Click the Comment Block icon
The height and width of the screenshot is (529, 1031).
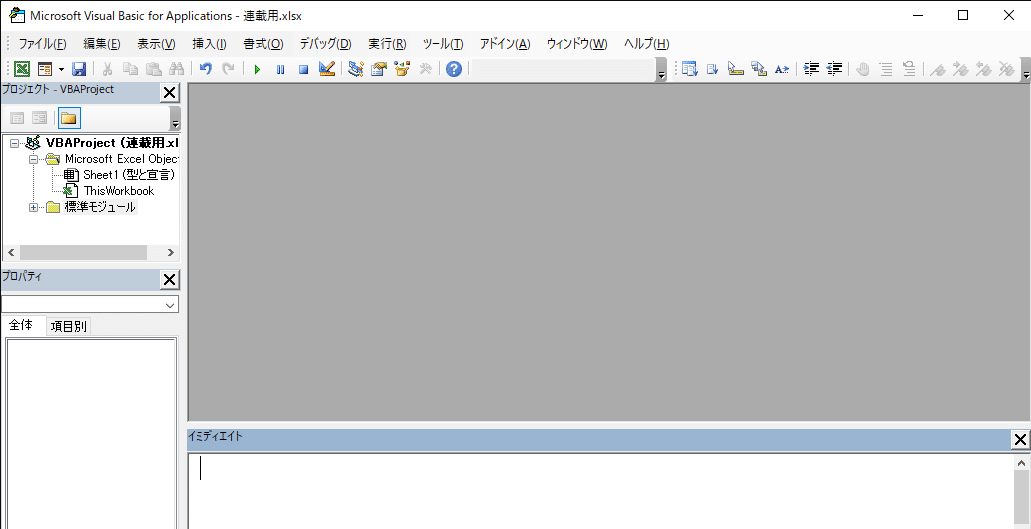pos(886,69)
